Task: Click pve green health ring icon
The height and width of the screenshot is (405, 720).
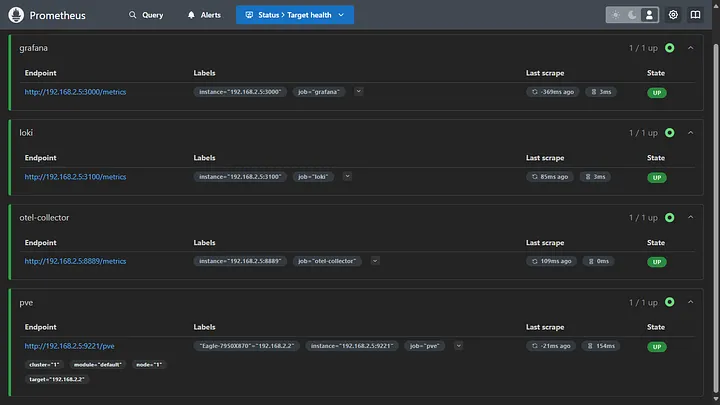Action: click(x=669, y=302)
